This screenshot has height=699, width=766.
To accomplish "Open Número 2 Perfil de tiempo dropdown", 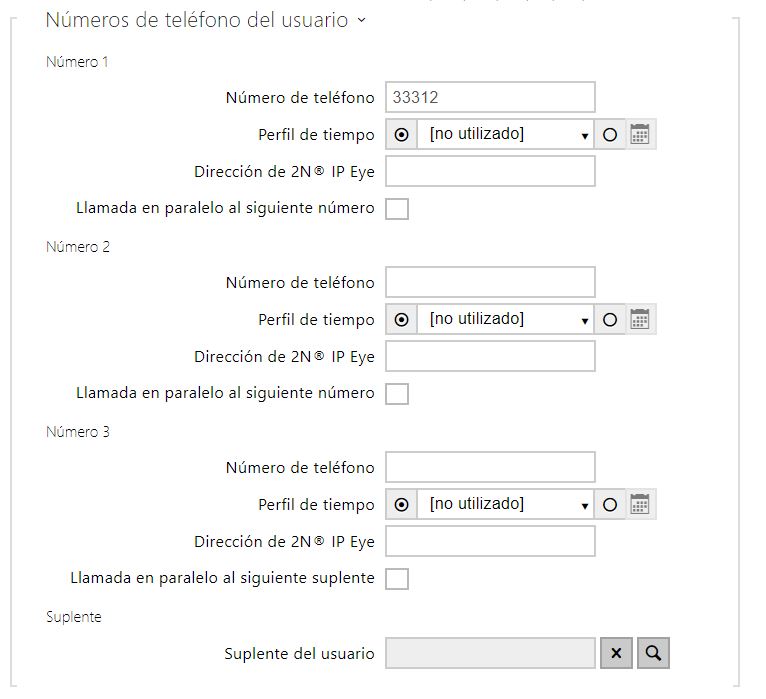I will point(507,319).
